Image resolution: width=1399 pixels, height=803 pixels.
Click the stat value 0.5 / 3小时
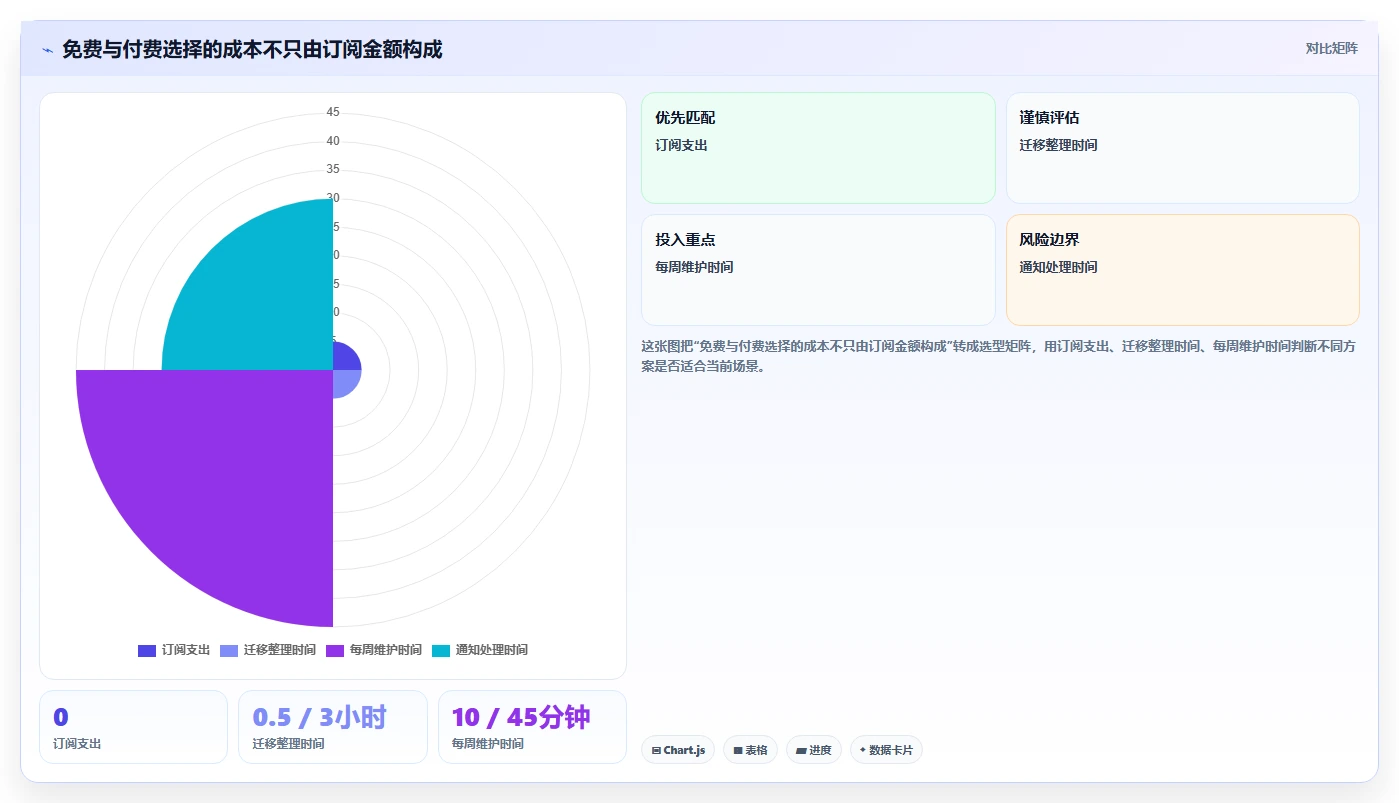pyautogui.click(x=320, y=717)
